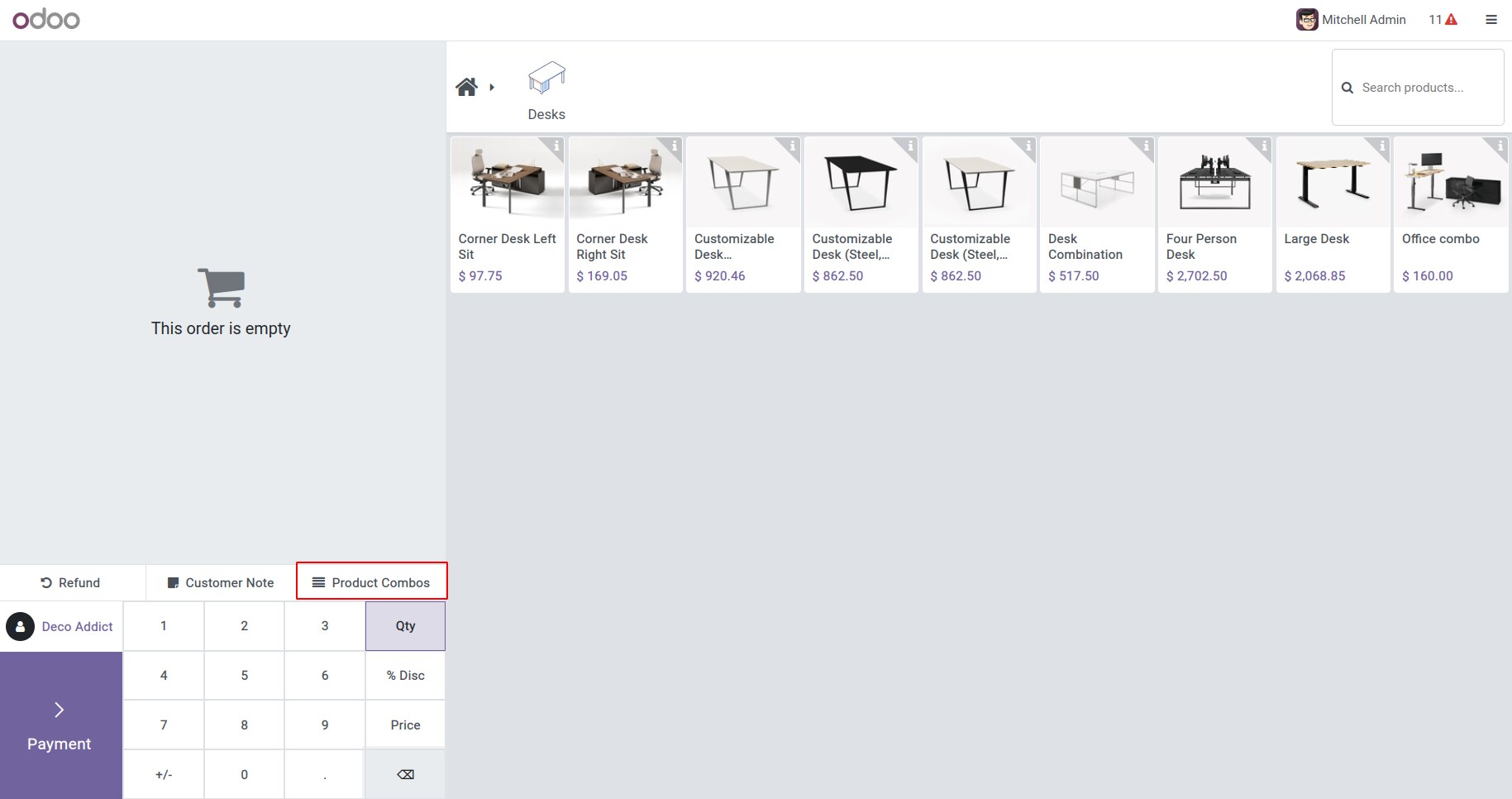The image size is (1512, 799).
Task: Show info for Four Person Desk
Action: tap(1264, 146)
